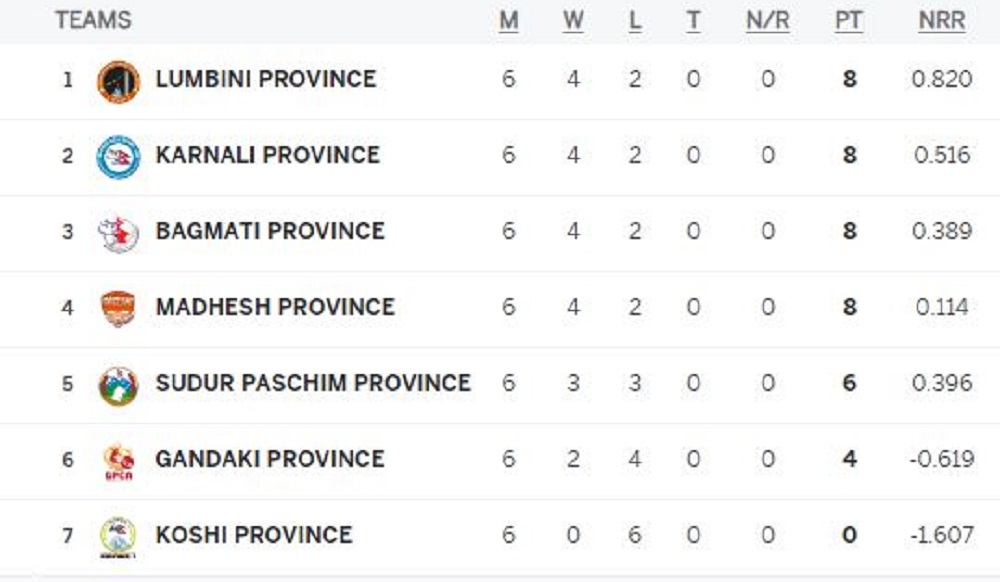This screenshot has height=582, width=1000.
Task: Click the M matches column header
Action: pos(508,21)
